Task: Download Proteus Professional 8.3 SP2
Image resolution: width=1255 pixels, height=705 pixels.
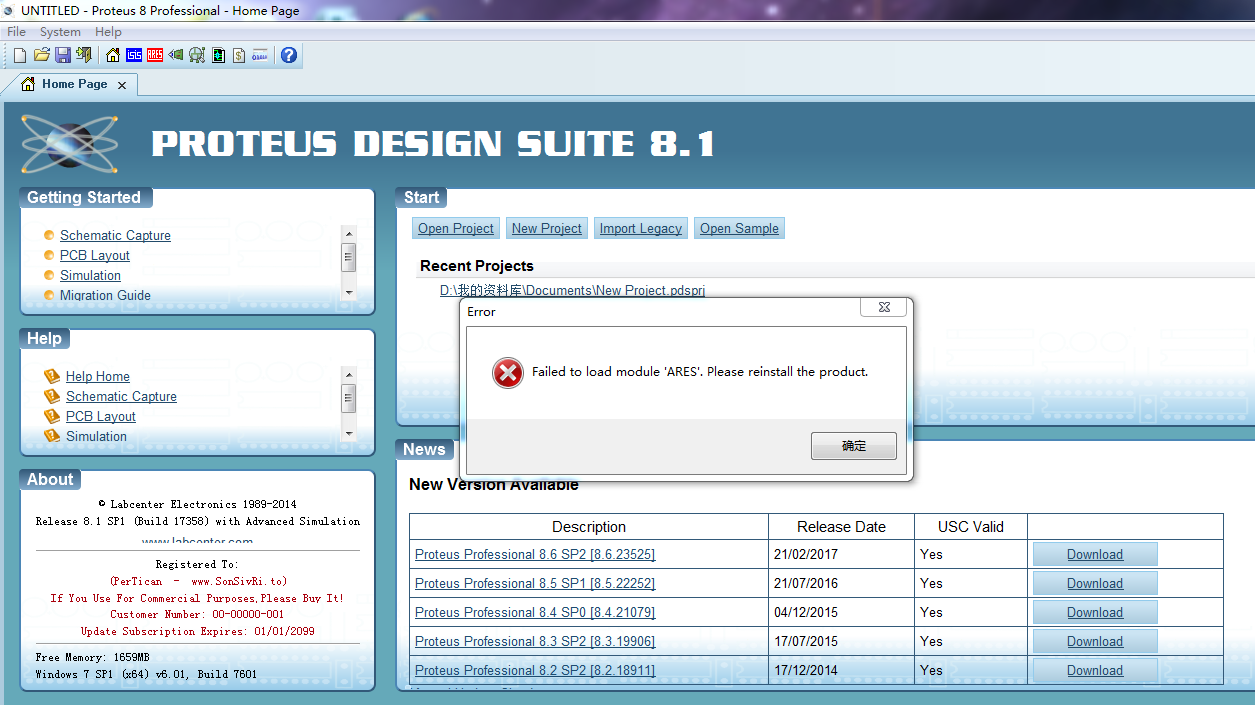Action: [1095, 641]
